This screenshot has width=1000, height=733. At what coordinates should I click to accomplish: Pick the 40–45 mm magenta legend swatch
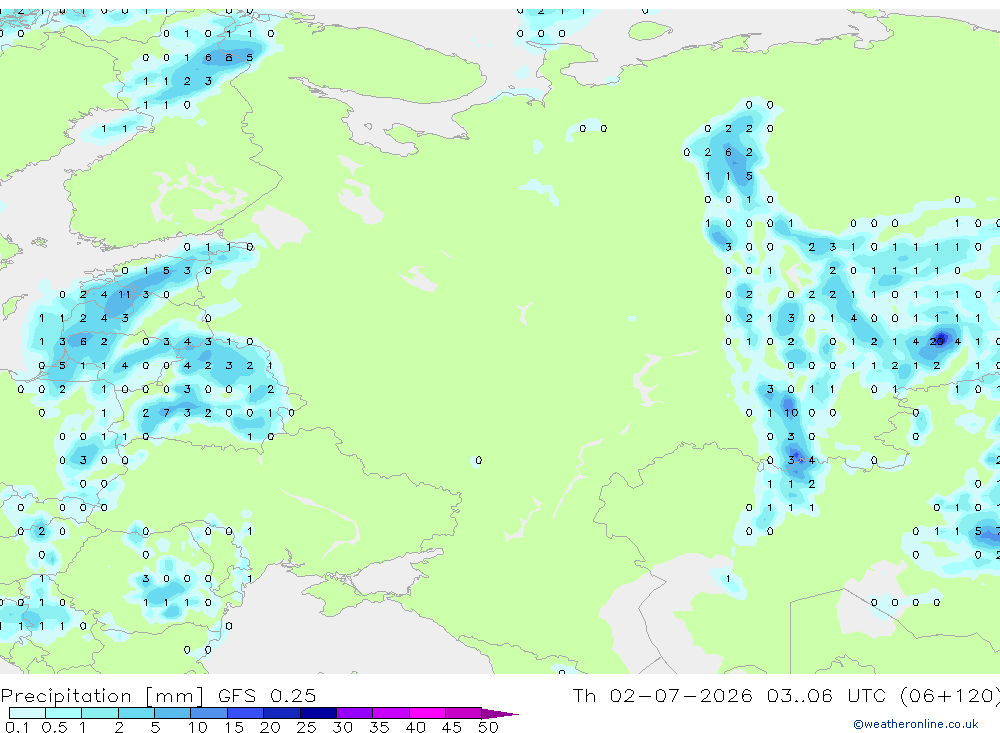(x=427, y=713)
